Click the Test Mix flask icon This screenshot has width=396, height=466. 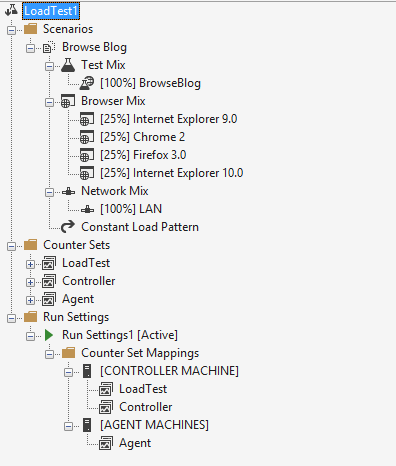(x=68, y=65)
